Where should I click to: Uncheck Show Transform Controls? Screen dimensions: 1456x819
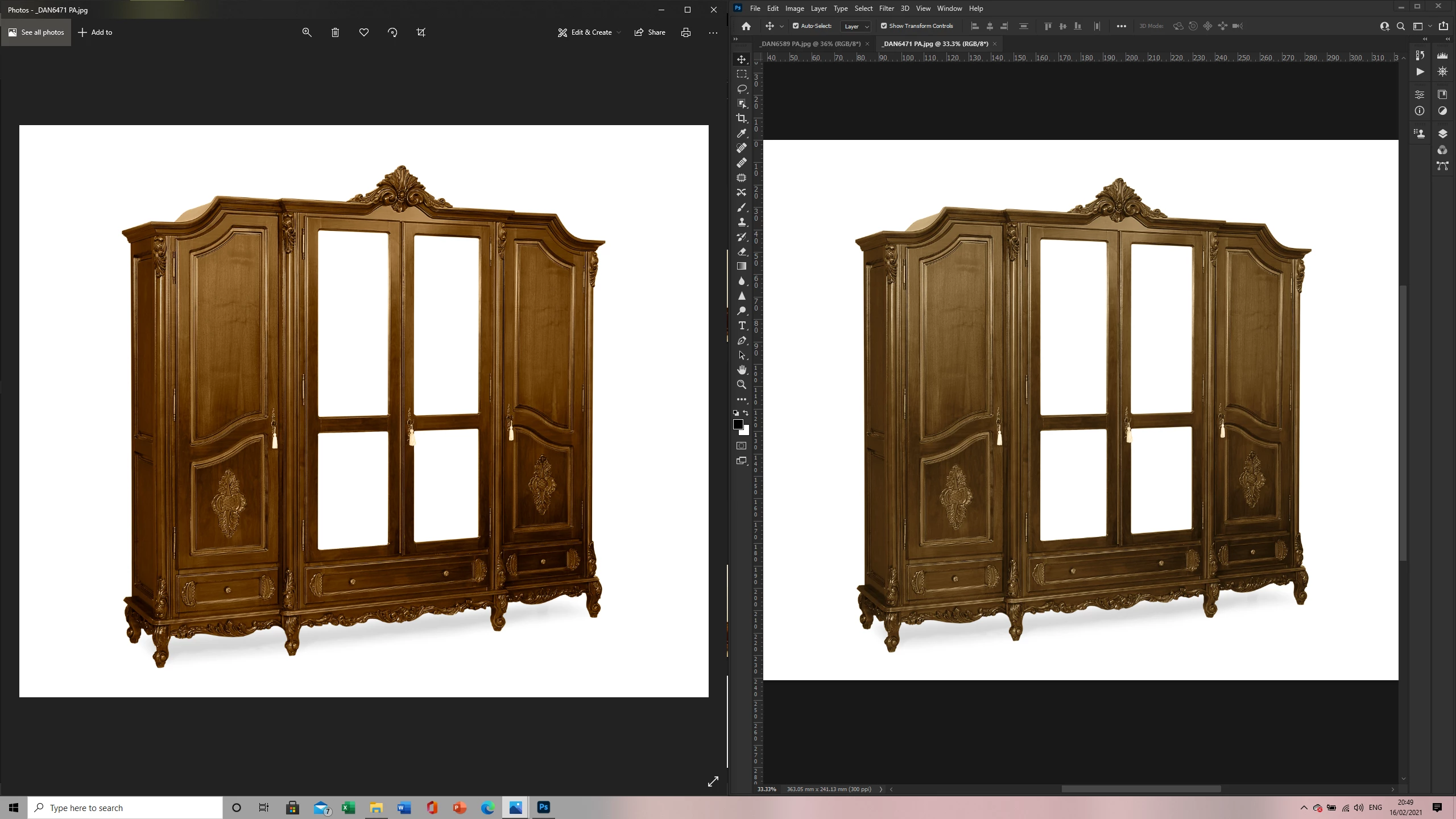[x=884, y=26]
